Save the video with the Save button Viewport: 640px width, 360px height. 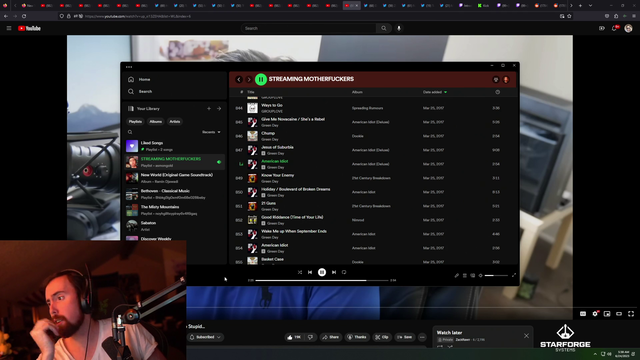[404, 337]
